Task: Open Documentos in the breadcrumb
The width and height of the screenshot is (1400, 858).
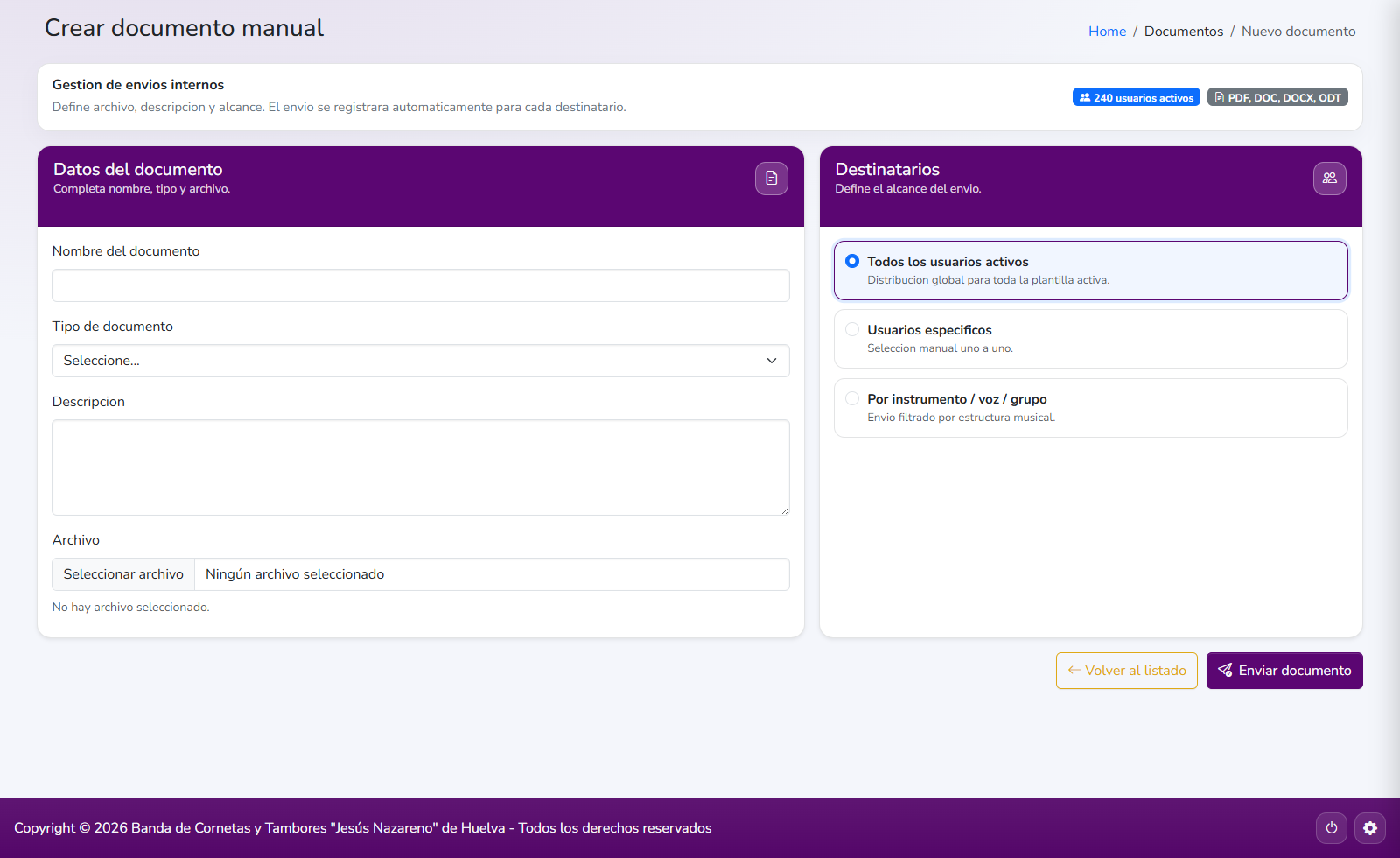Action: 1183,32
